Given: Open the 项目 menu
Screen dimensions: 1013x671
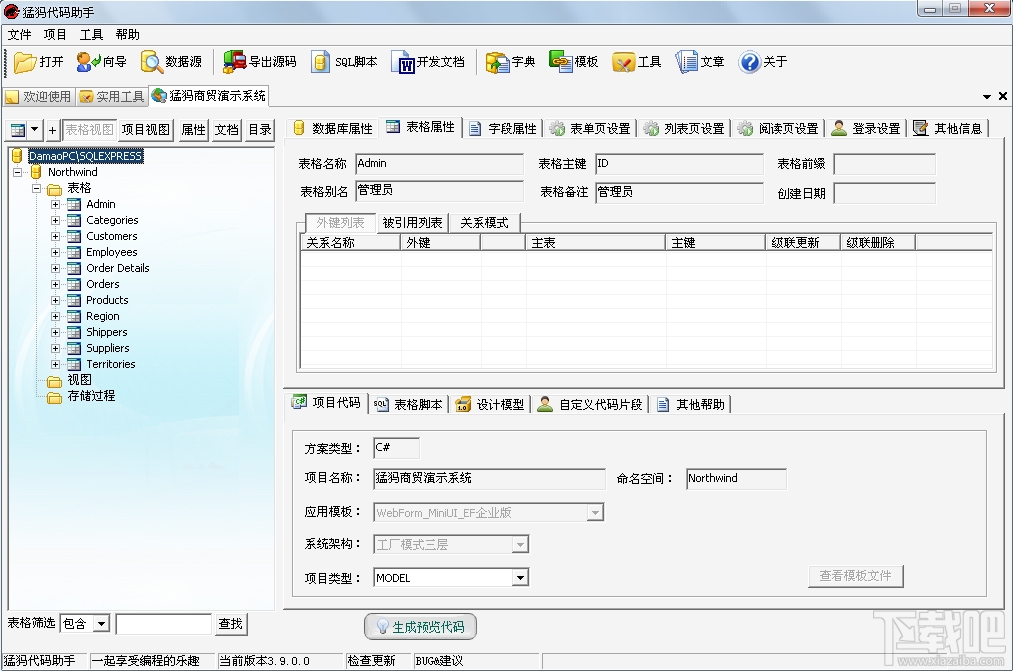Looking at the screenshot, I should tap(55, 34).
